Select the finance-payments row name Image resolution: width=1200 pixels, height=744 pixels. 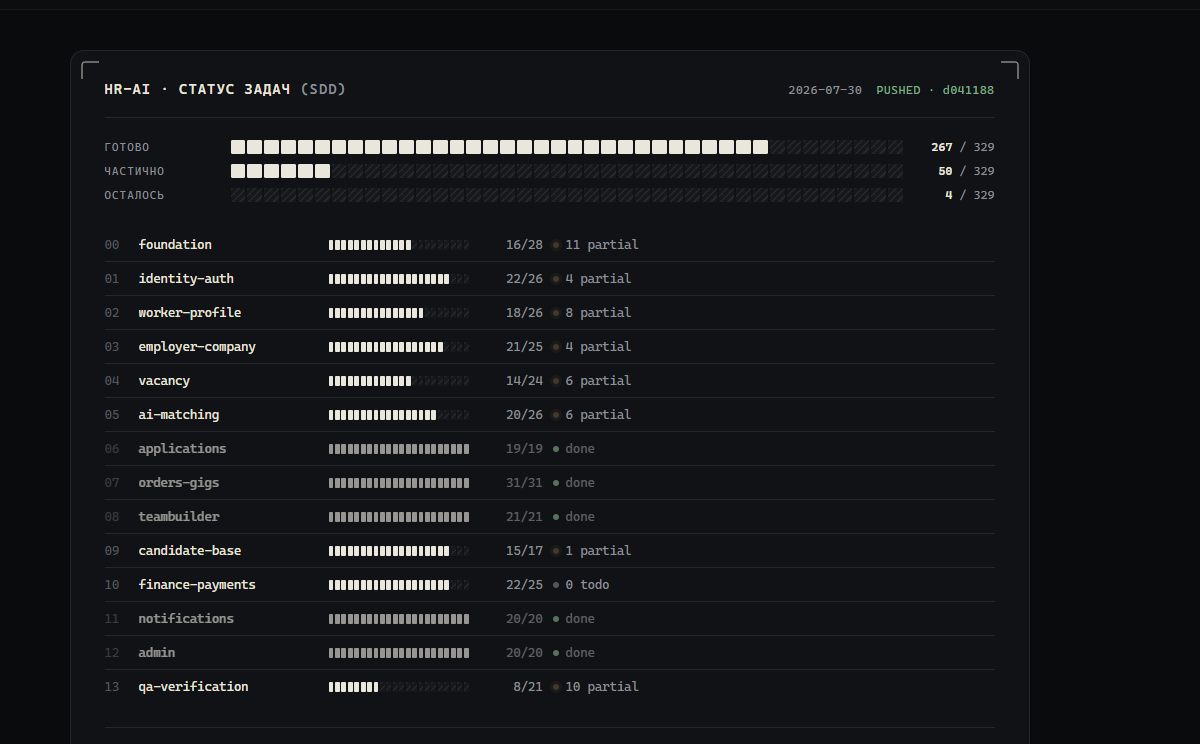197,585
